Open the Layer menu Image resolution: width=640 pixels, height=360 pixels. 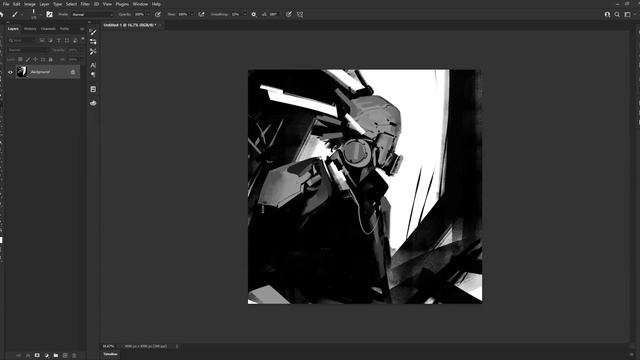(x=44, y=4)
